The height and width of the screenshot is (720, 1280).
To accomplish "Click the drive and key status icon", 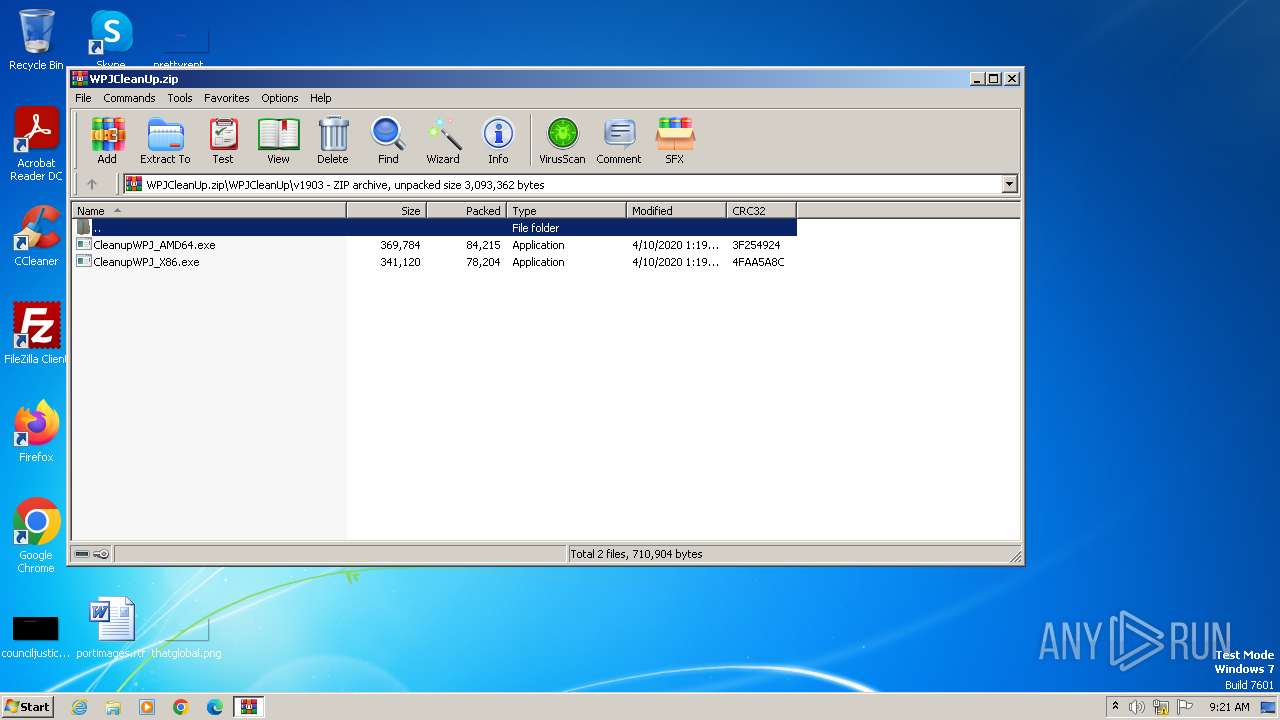I will [x=92, y=554].
